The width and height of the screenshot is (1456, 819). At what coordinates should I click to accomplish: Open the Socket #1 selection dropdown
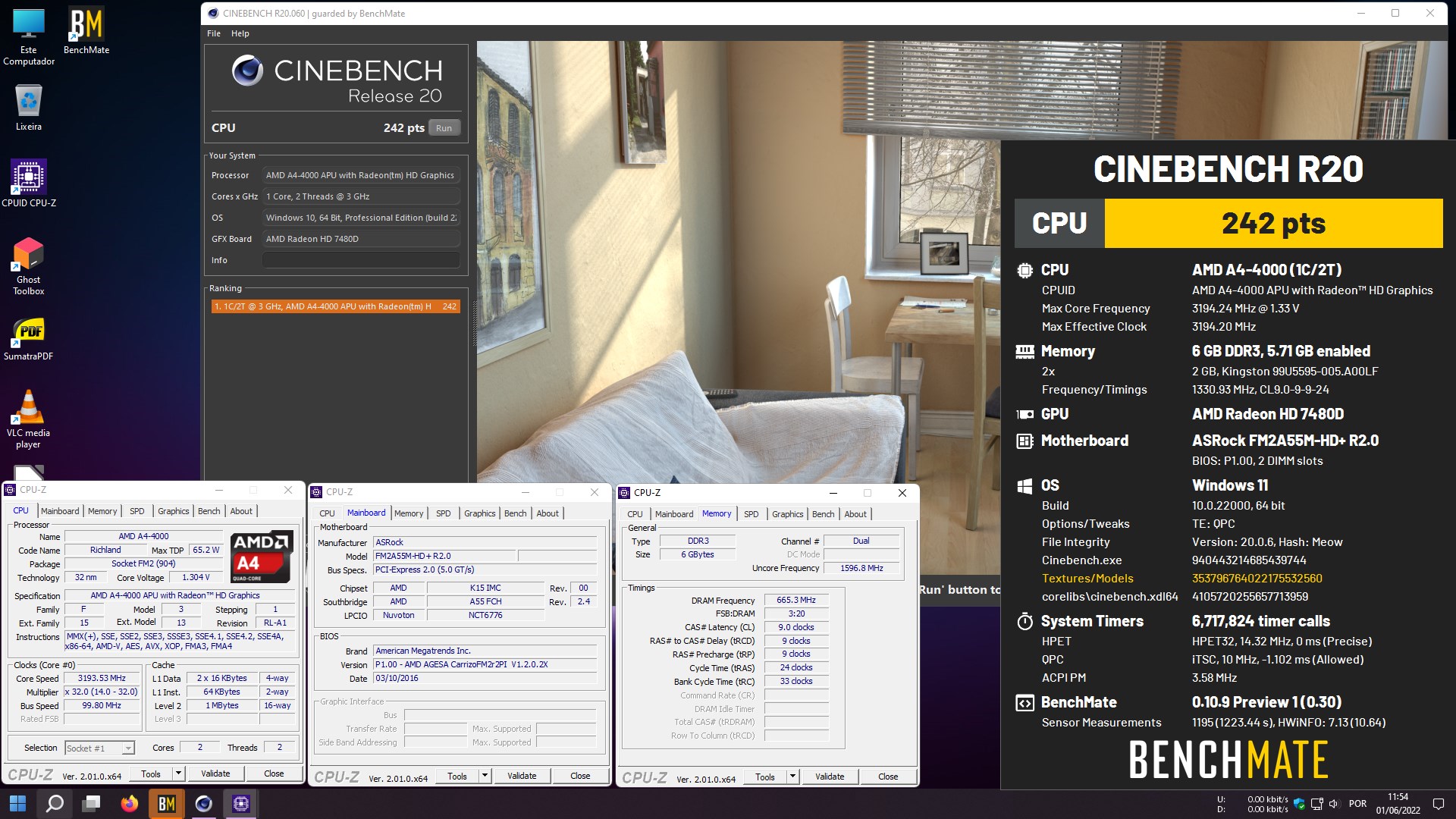coord(99,748)
